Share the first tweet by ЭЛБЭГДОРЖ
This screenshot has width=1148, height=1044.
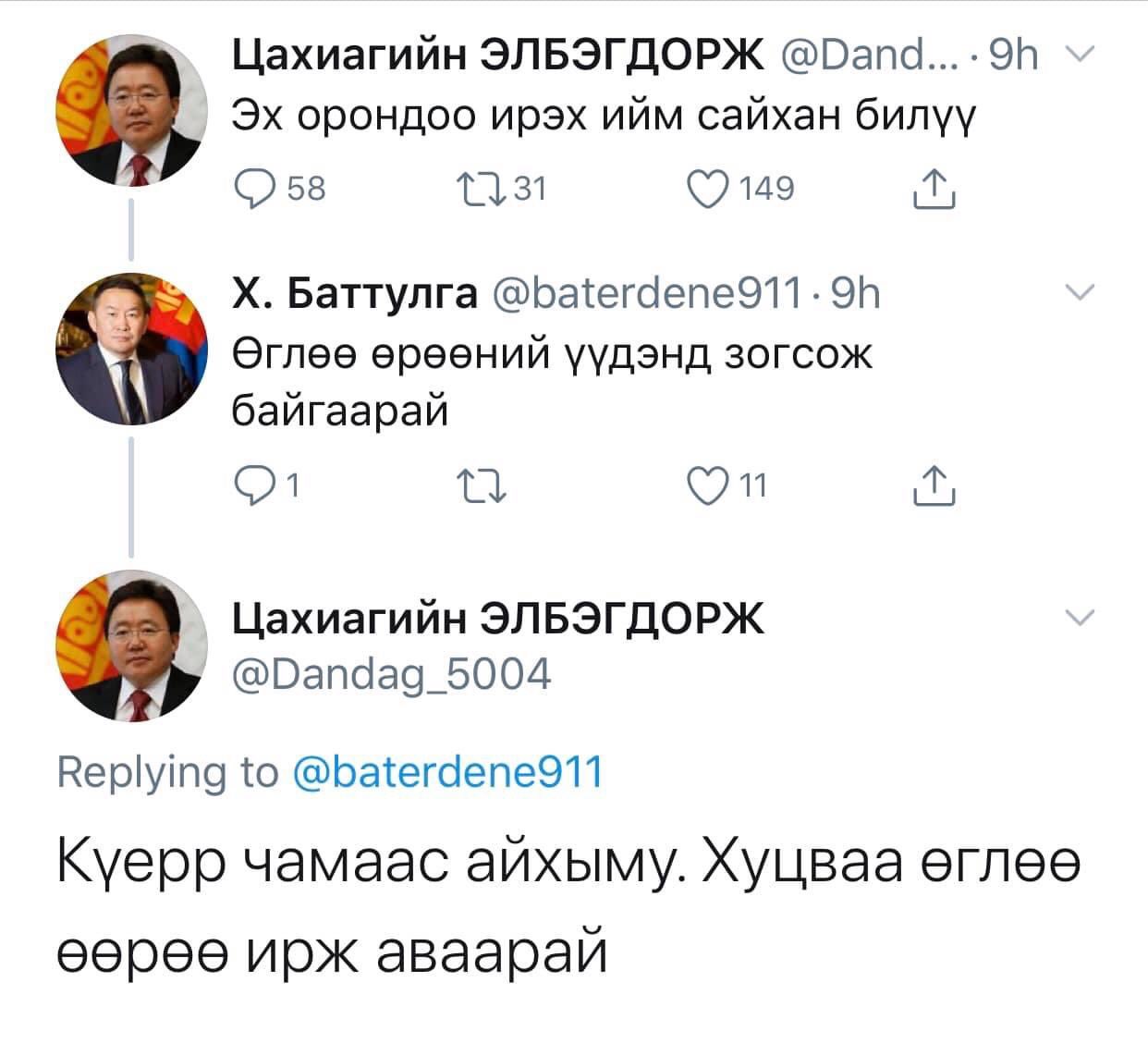pyautogui.click(x=934, y=191)
